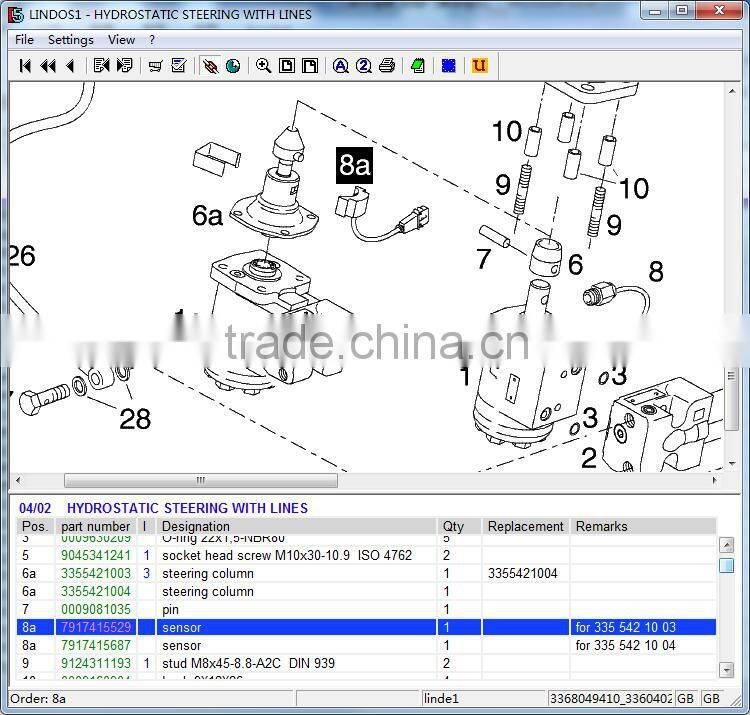The height and width of the screenshot is (715, 750).
Task: Click diagram scrollbar right arrow
Action: pos(715,480)
